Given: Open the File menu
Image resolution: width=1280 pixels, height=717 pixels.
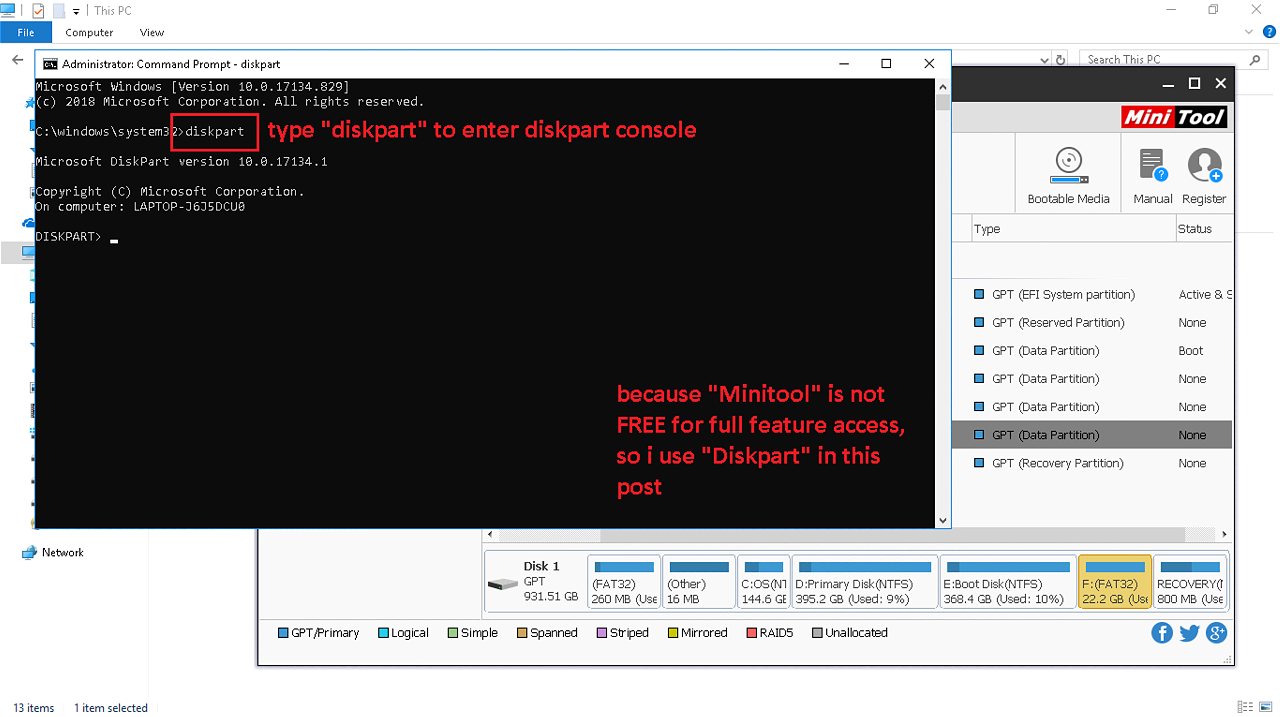Looking at the screenshot, I should tap(26, 33).
